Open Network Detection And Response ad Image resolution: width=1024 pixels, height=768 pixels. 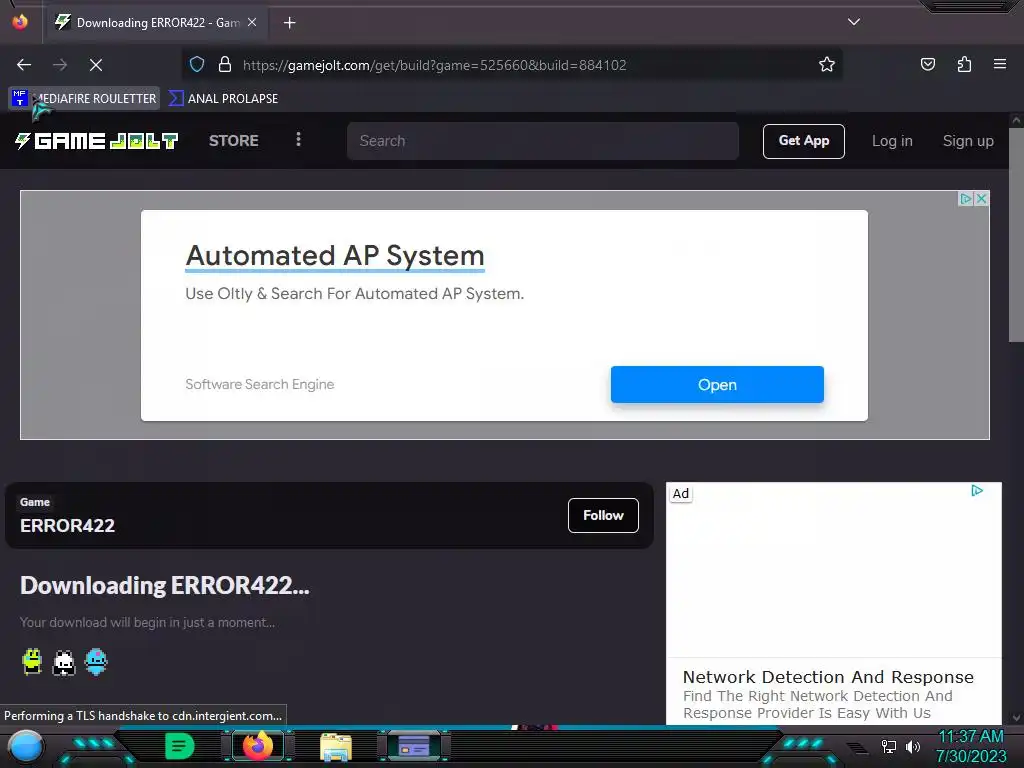[x=828, y=677]
